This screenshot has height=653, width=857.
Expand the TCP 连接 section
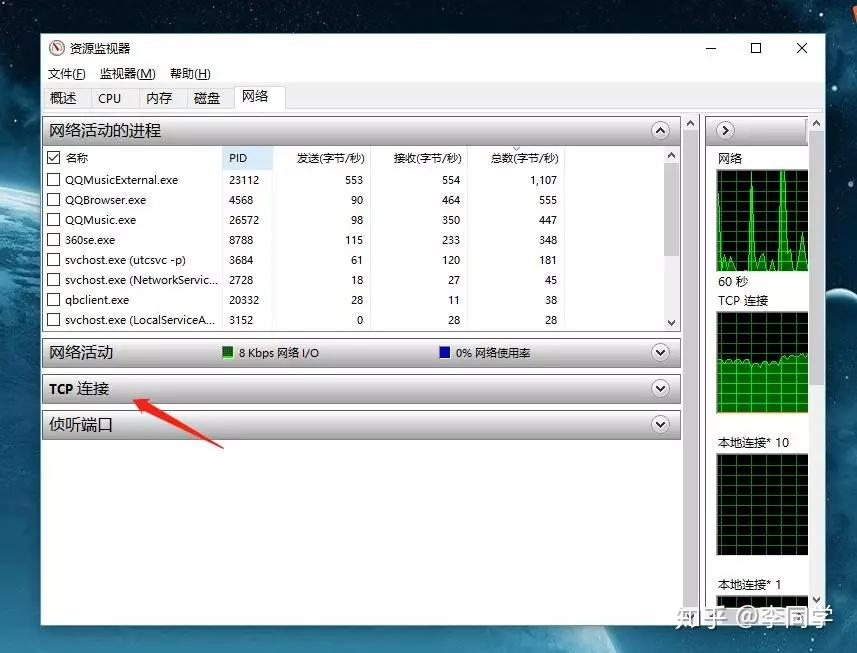660,389
